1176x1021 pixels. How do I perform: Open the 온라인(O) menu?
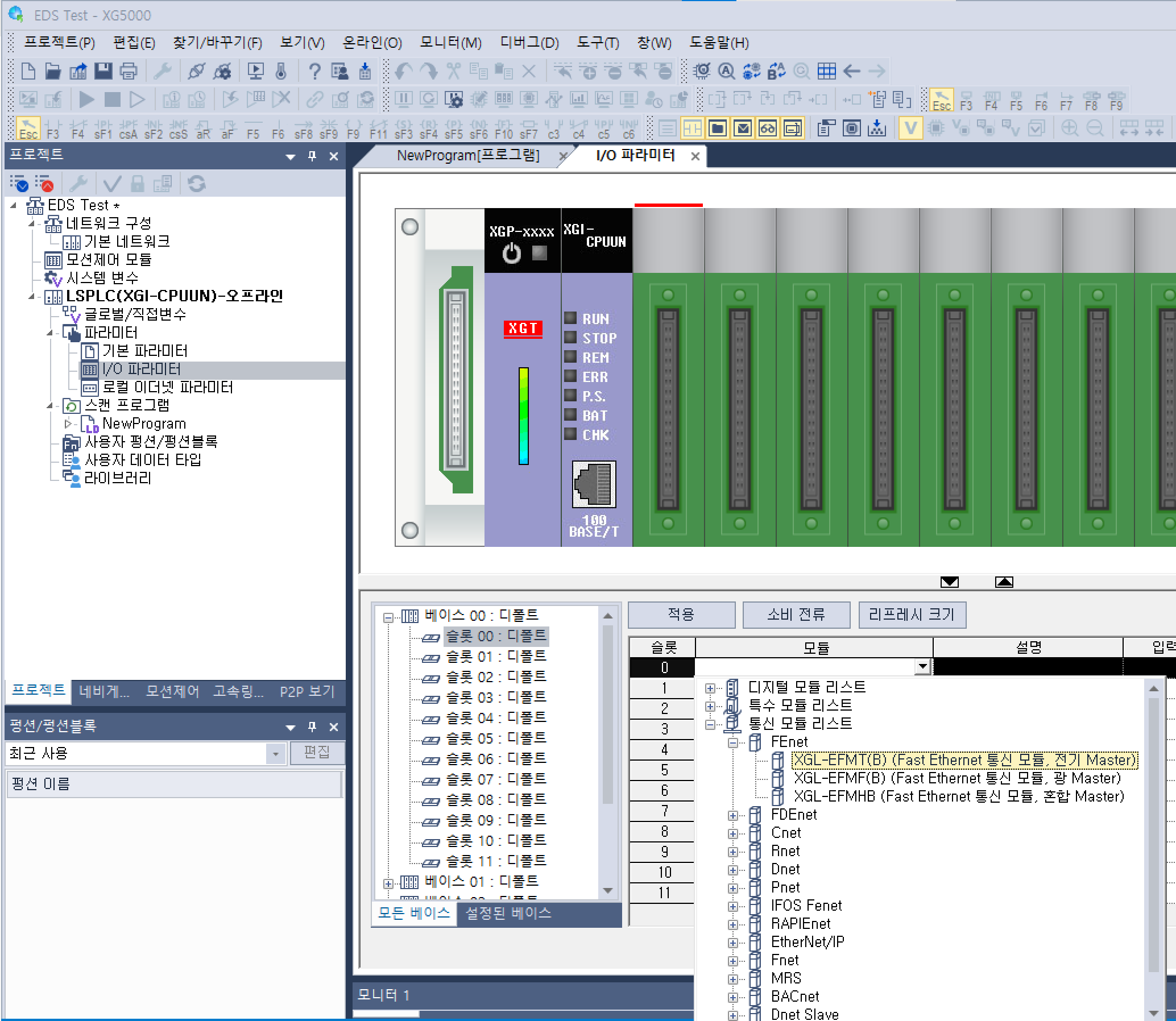tap(371, 43)
